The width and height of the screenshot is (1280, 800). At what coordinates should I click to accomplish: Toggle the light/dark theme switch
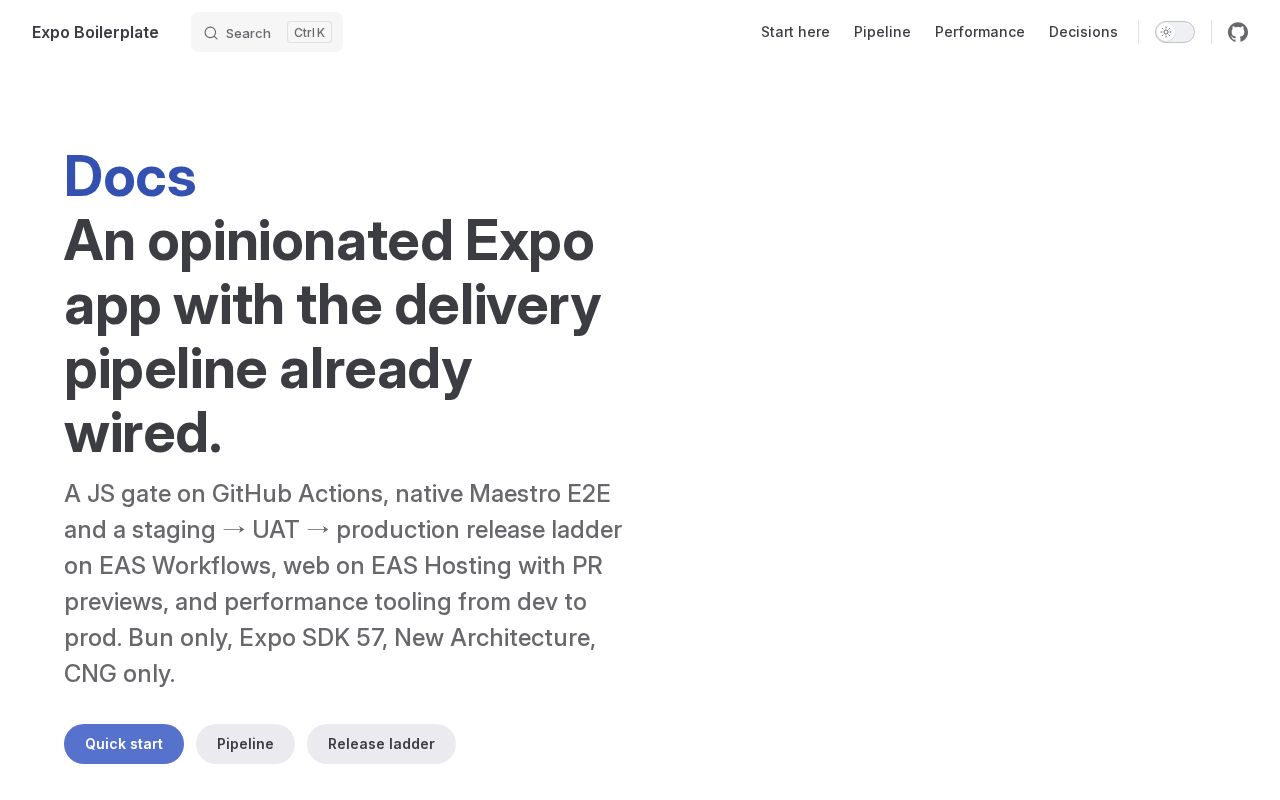click(1175, 32)
